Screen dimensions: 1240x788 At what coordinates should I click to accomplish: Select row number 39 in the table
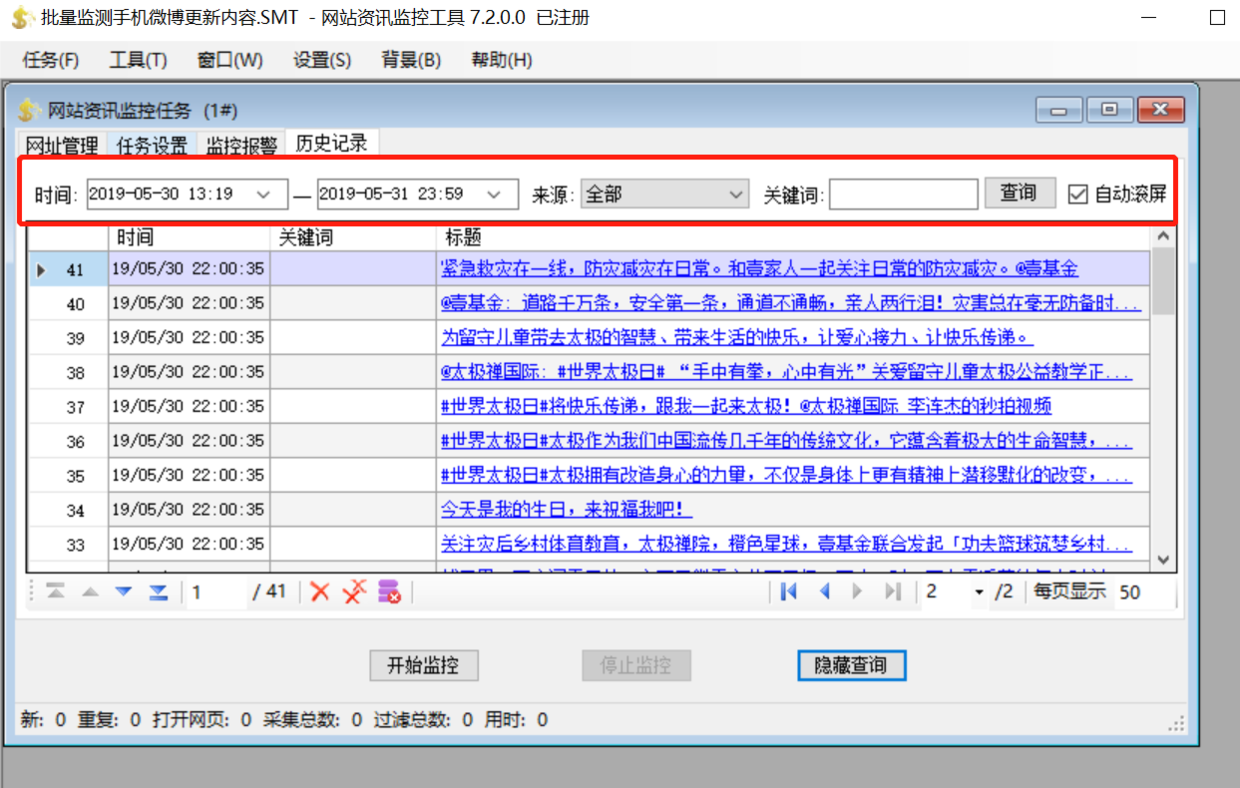click(x=68, y=338)
